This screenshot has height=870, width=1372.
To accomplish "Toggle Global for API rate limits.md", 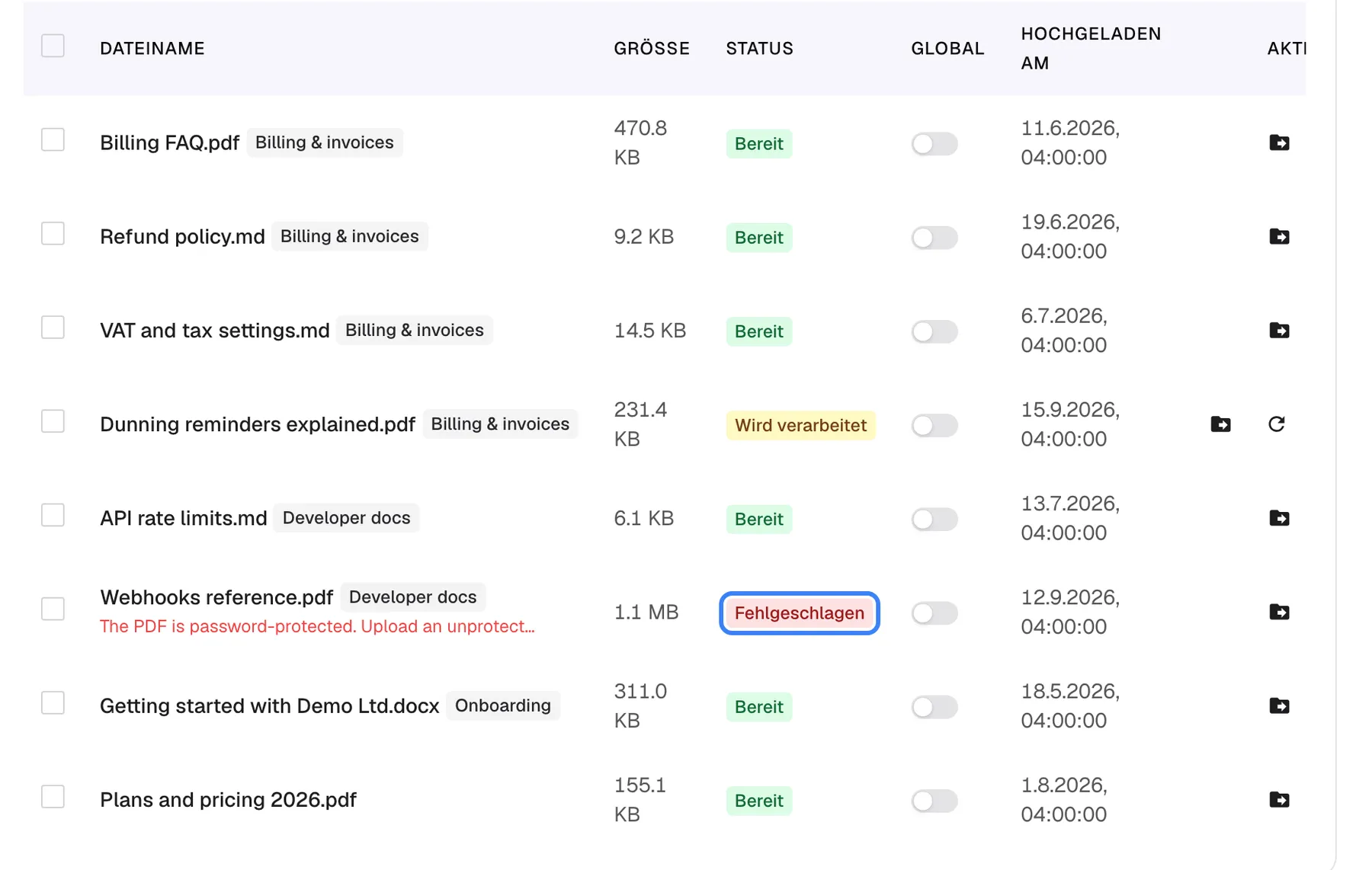I will [x=934, y=519].
